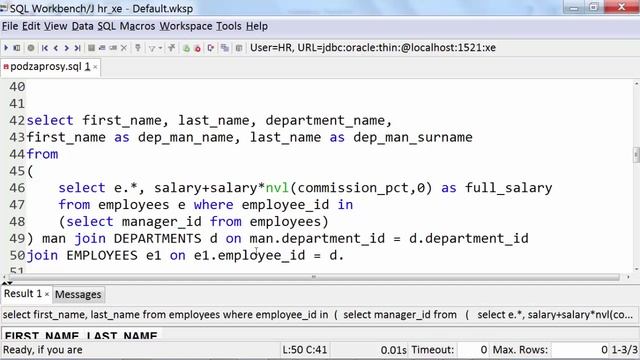Click the Save changes to database icon

tap(91, 48)
